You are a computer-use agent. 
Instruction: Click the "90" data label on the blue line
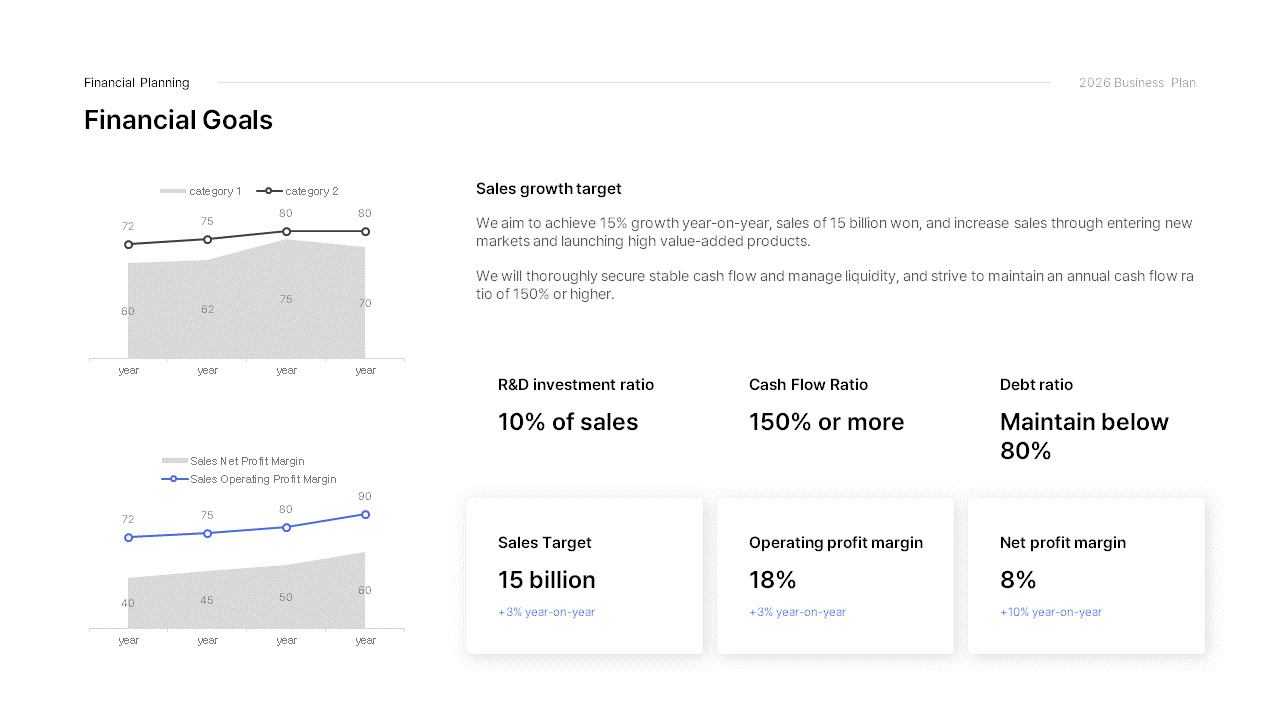pos(365,496)
